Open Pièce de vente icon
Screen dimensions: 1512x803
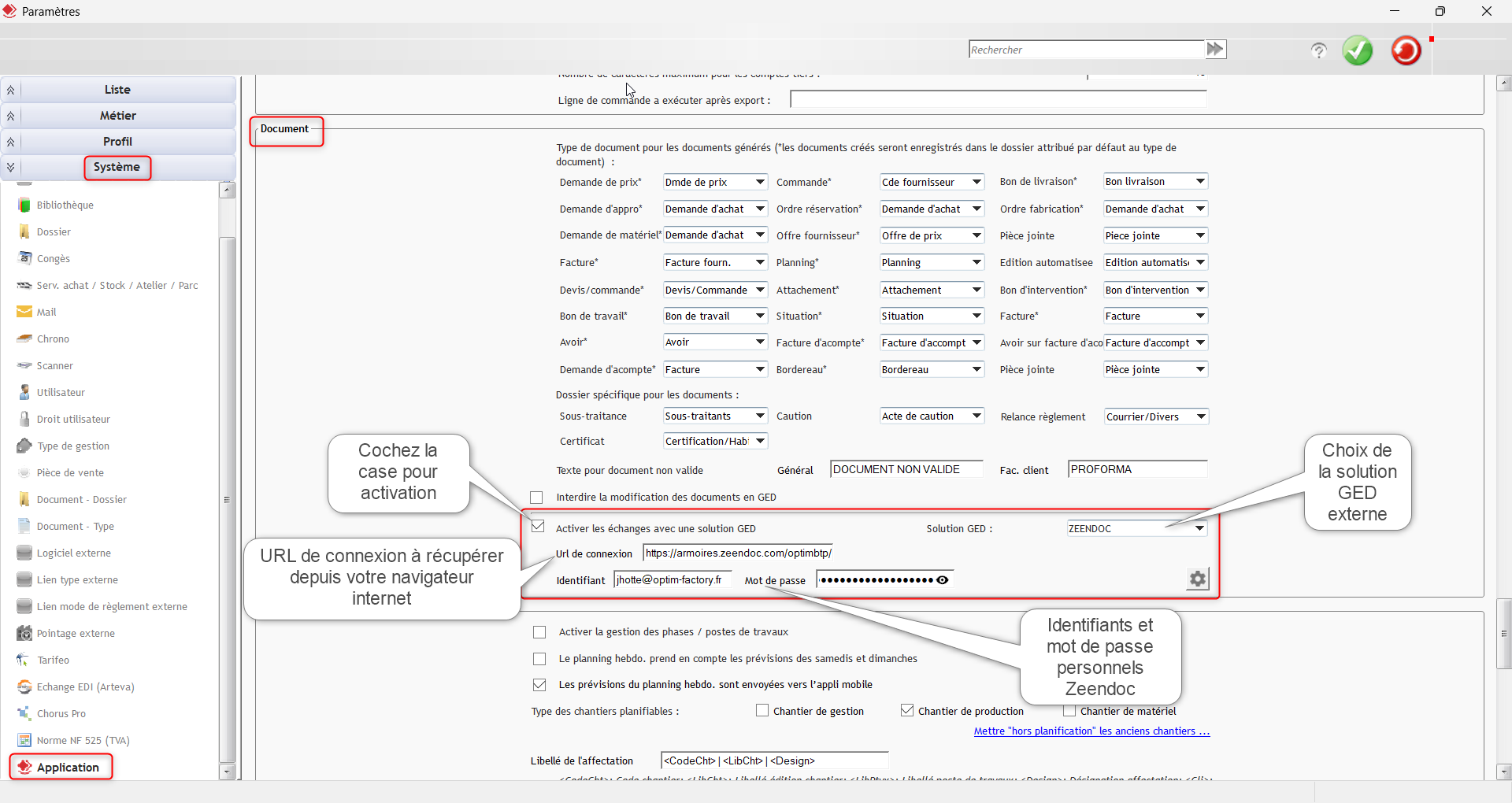click(x=24, y=472)
